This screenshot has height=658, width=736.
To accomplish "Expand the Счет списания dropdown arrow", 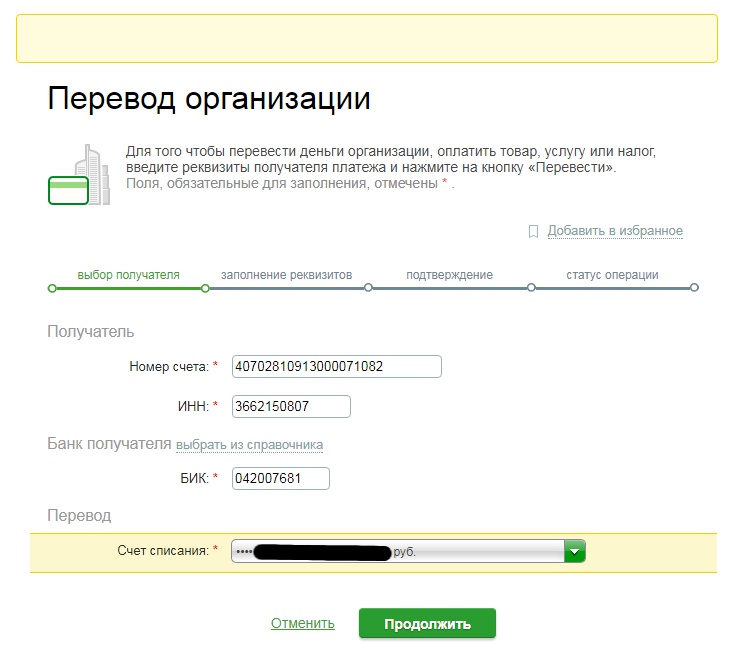I will click(575, 551).
